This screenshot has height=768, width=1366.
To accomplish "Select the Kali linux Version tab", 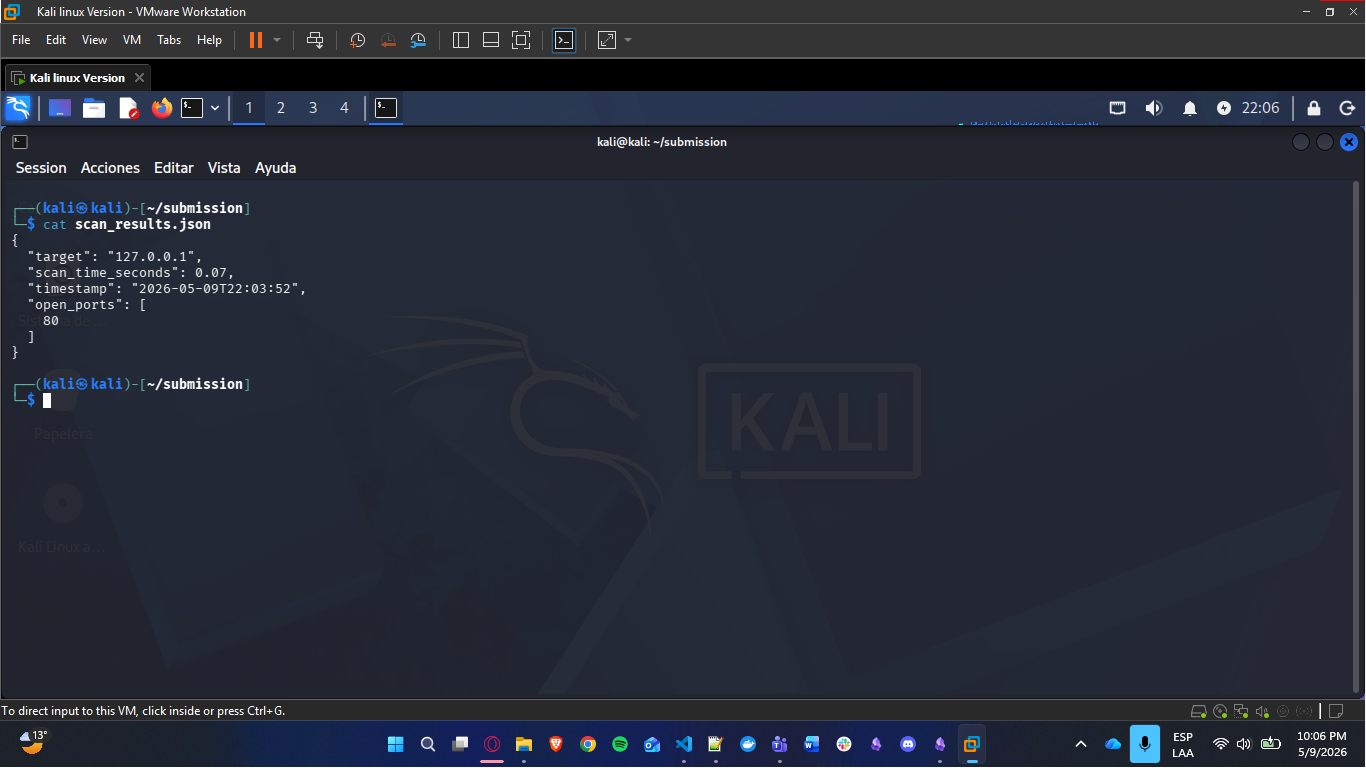I will click(78, 78).
